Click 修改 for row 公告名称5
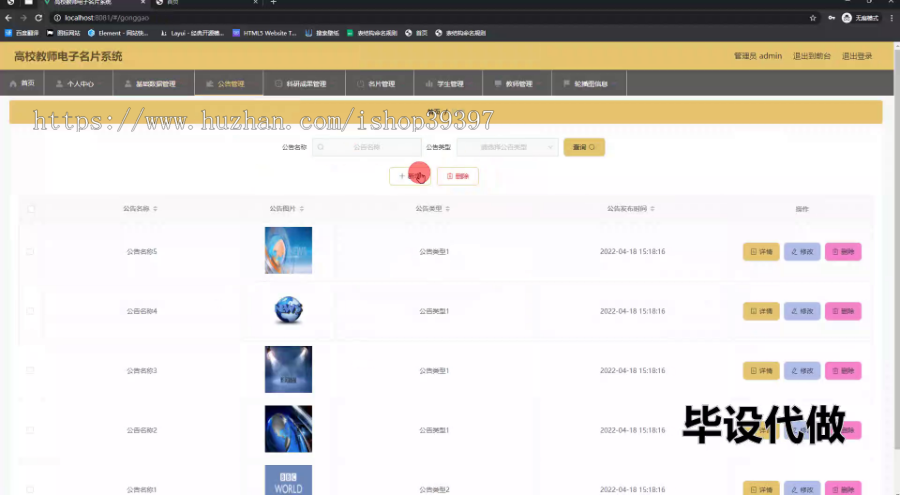The height and width of the screenshot is (495, 900). click(802, 252)
